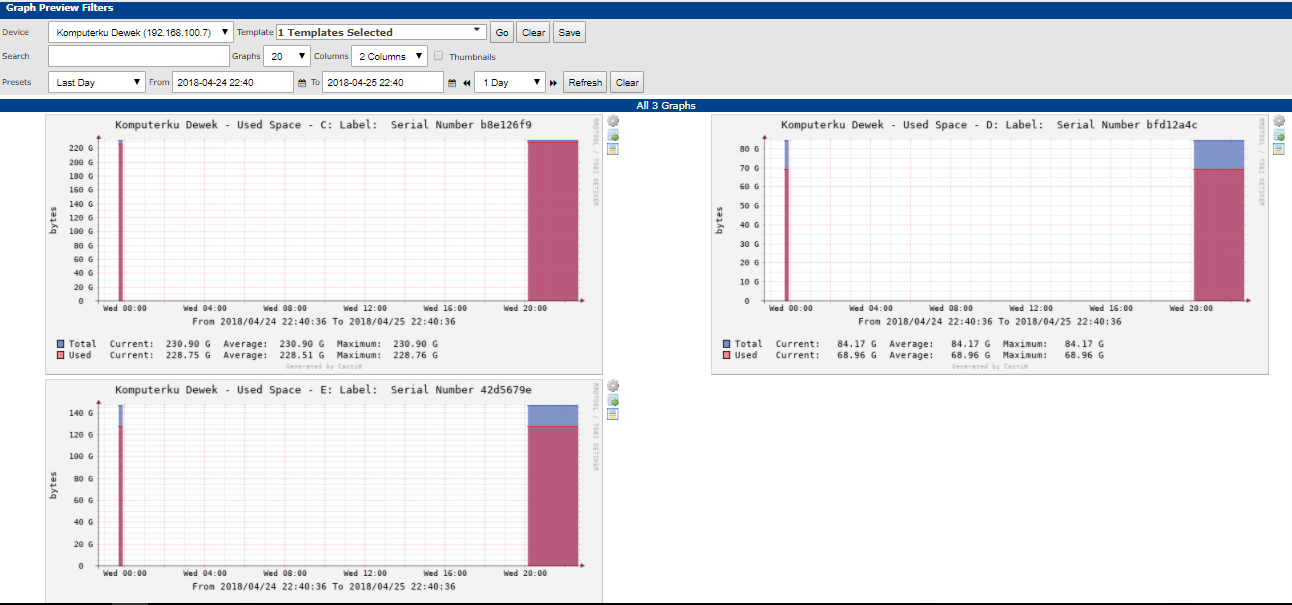The image size is (1292, 605).
Task: Open the Columns dropdown showing 2 Columns
Action: (x=390, y=56)
